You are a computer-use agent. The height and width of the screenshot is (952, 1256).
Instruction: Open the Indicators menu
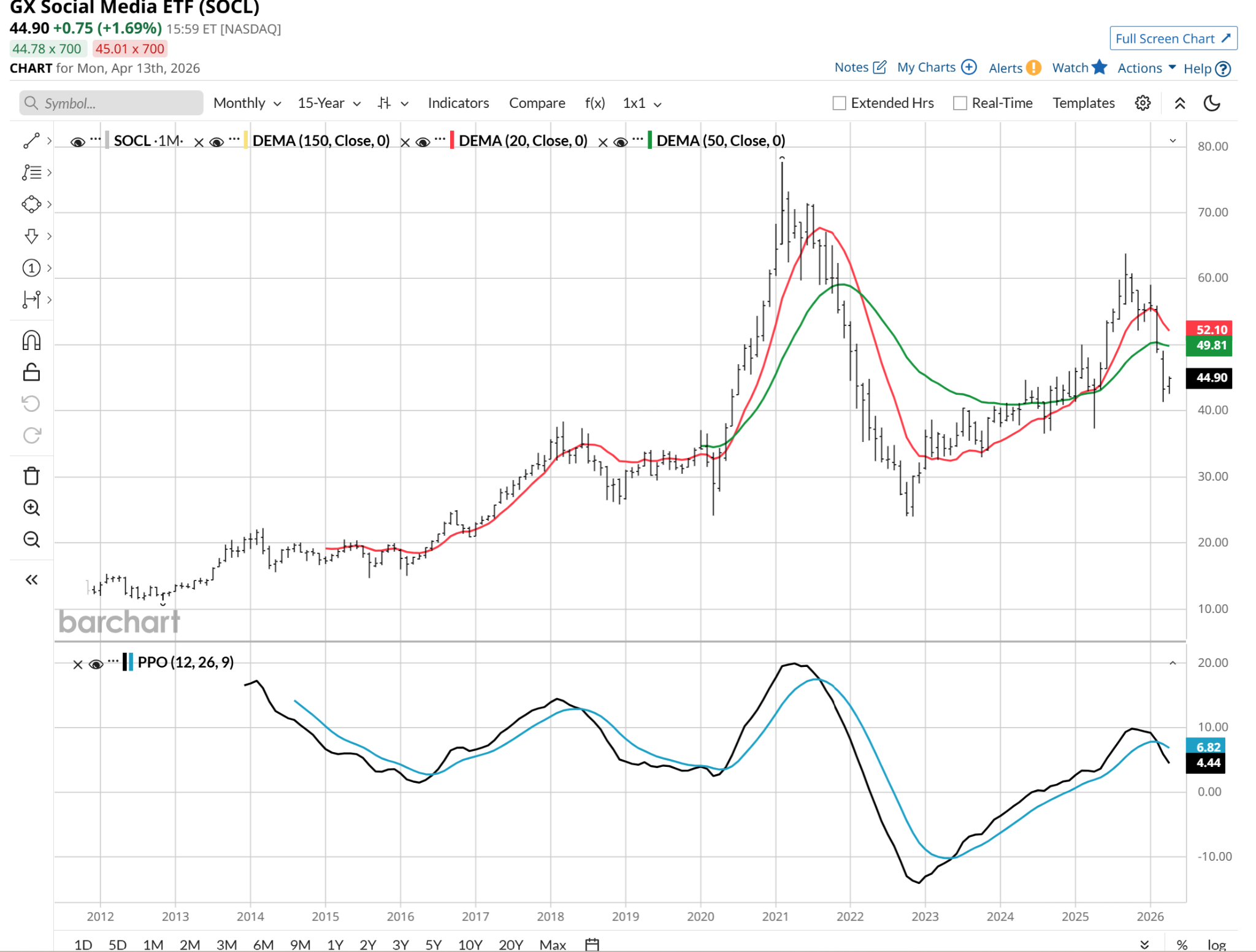coord(458,103)
